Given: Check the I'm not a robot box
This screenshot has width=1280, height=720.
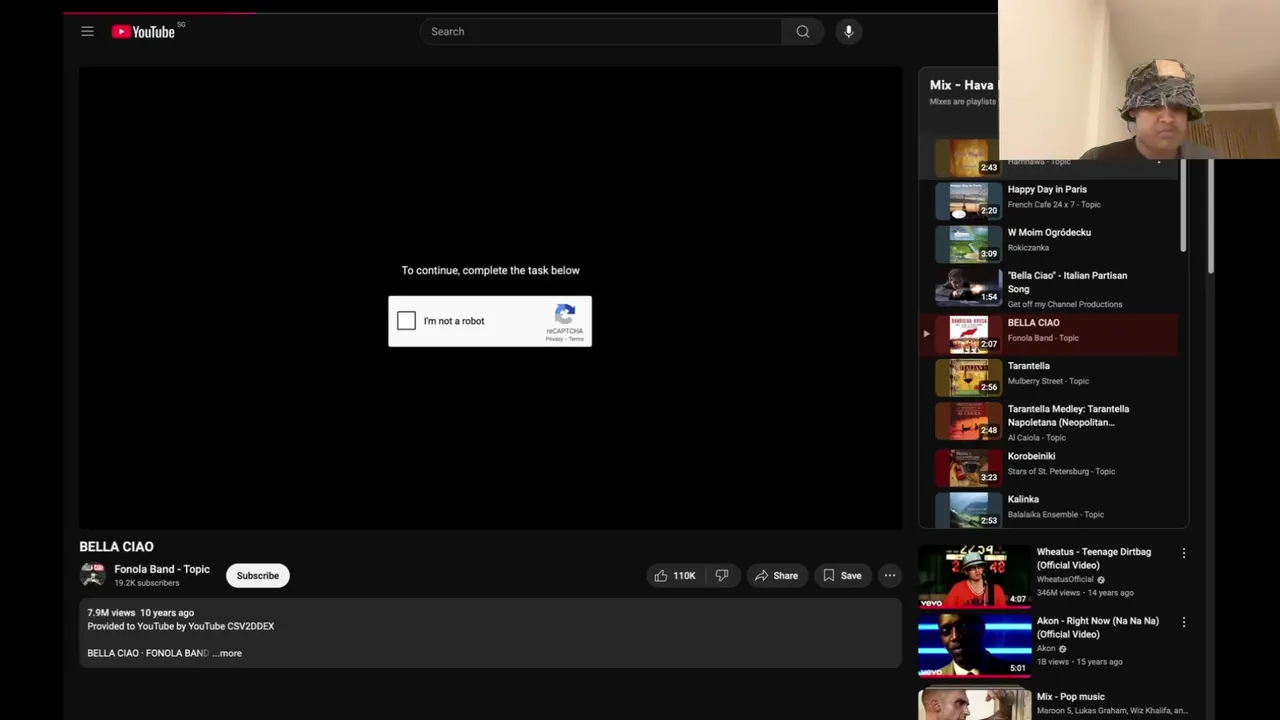Looking at the screenshot, I should coord(406,320).
